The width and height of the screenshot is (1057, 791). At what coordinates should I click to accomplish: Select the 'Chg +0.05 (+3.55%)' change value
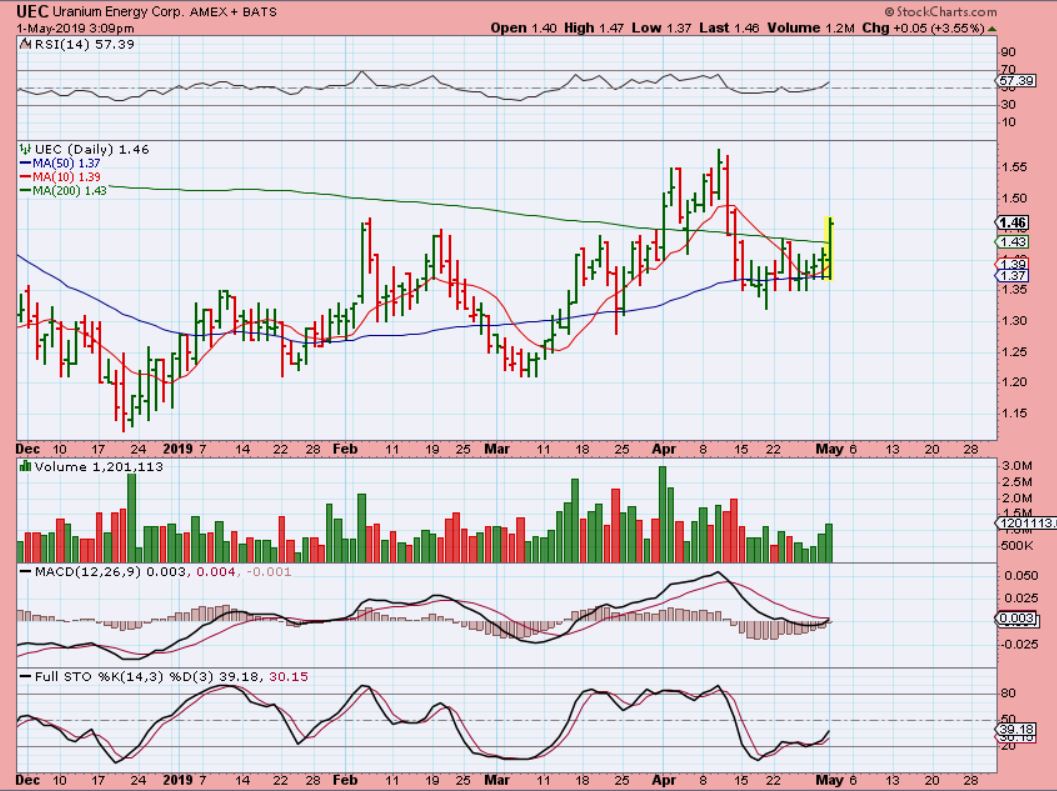tap(923, 28)
